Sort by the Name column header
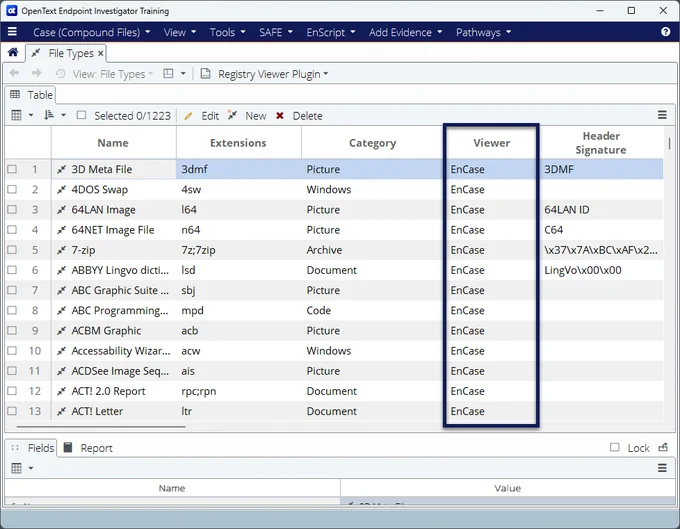This screenshot has width=680, height=529. pyautogui.click(x=113, y=143)
